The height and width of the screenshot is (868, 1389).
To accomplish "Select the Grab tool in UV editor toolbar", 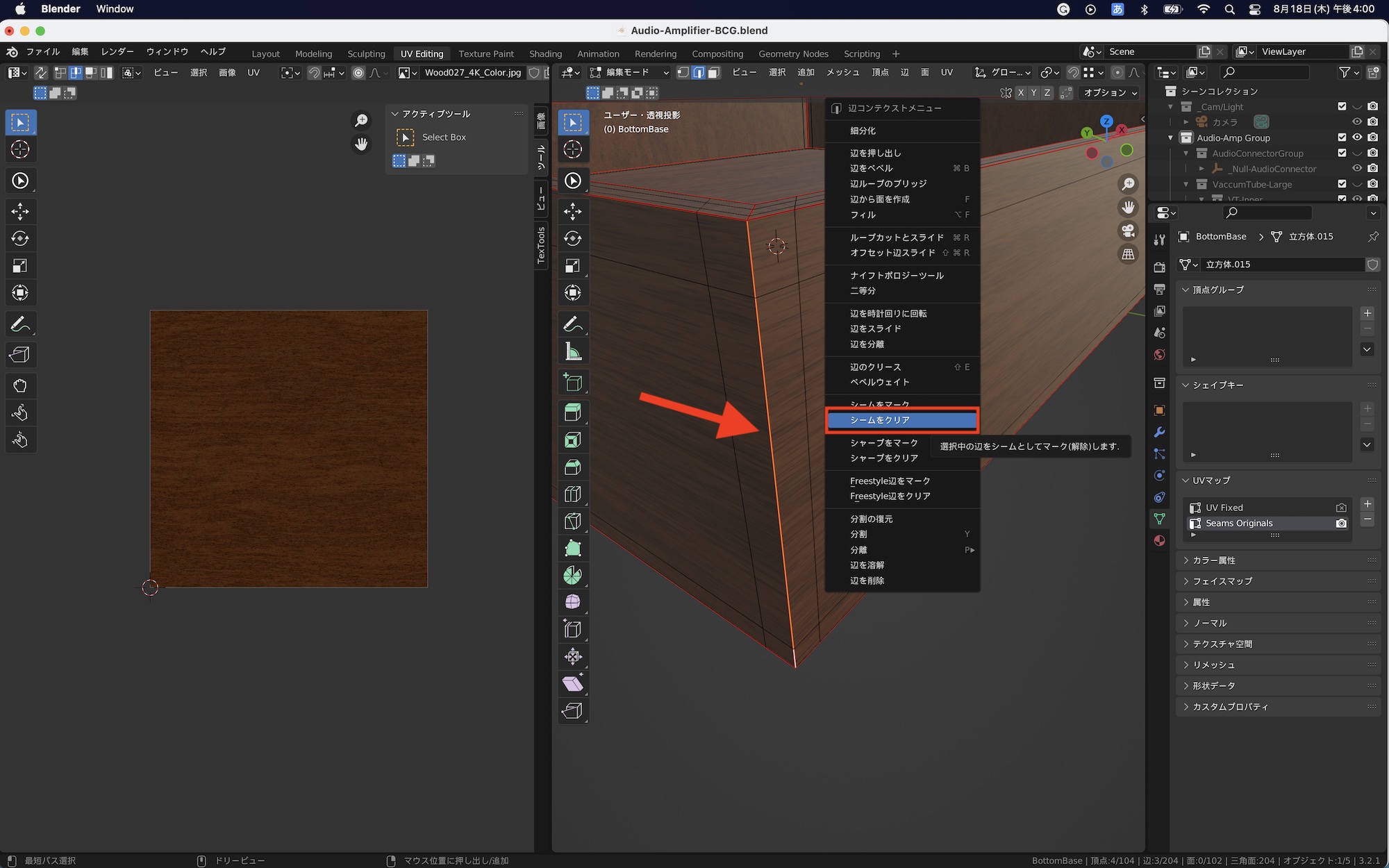I will pyautogui.click(x=20, y=385).
